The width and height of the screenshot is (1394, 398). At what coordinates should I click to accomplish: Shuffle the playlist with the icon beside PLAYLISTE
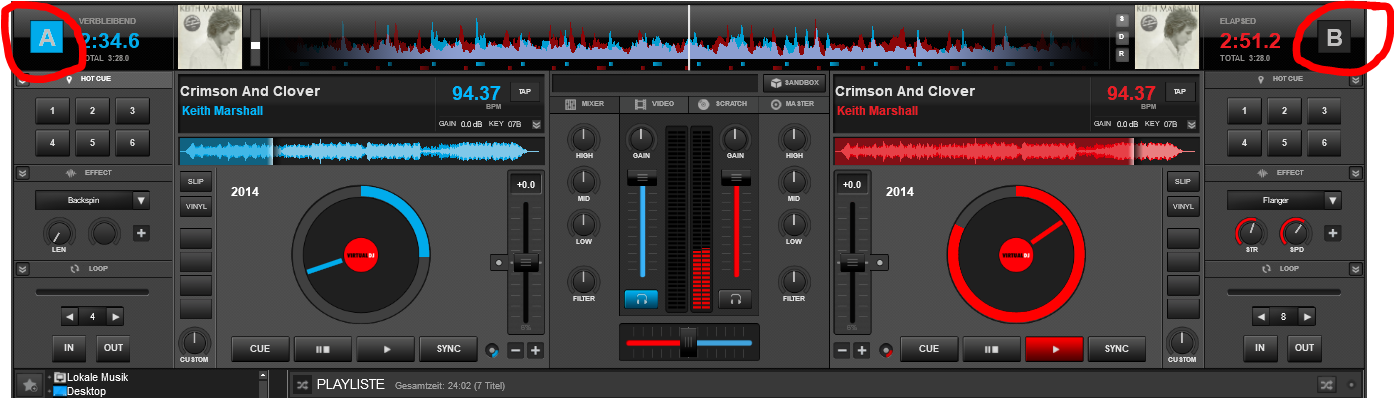pyautogui.click(x=302, y=384)
